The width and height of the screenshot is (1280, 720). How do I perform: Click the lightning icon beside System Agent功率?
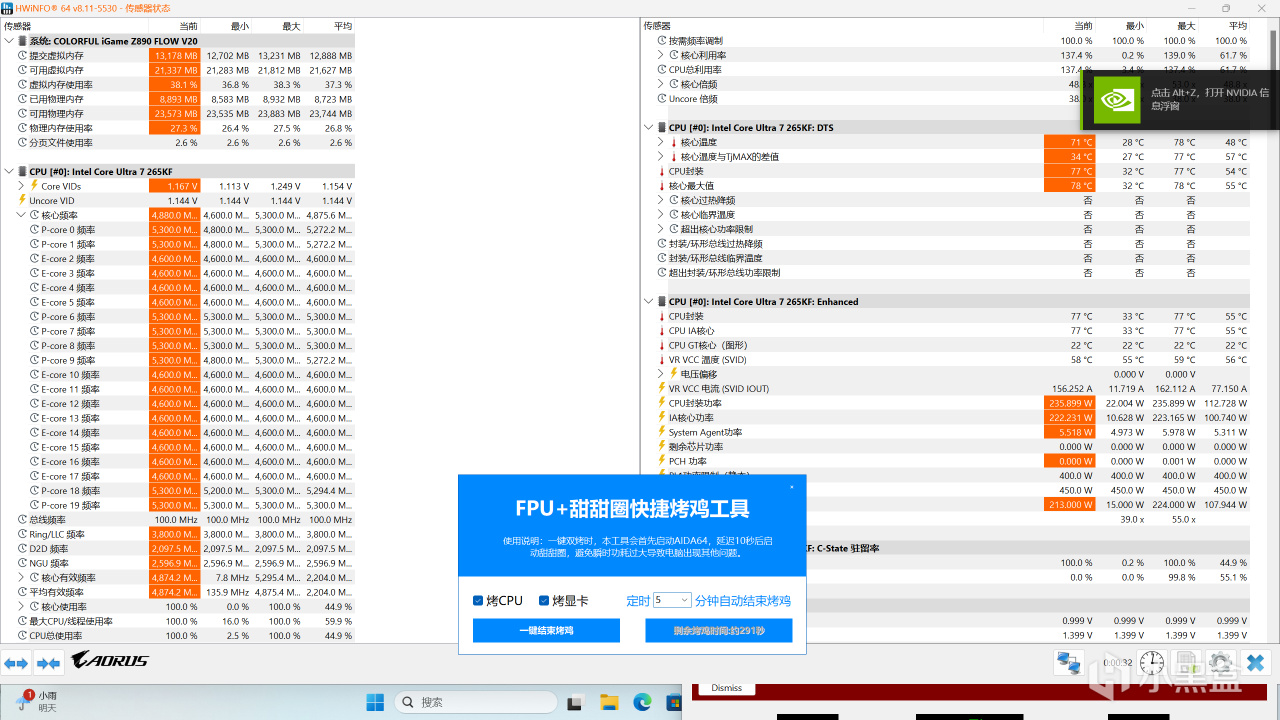pyautogui.click(x=662, y=432)
